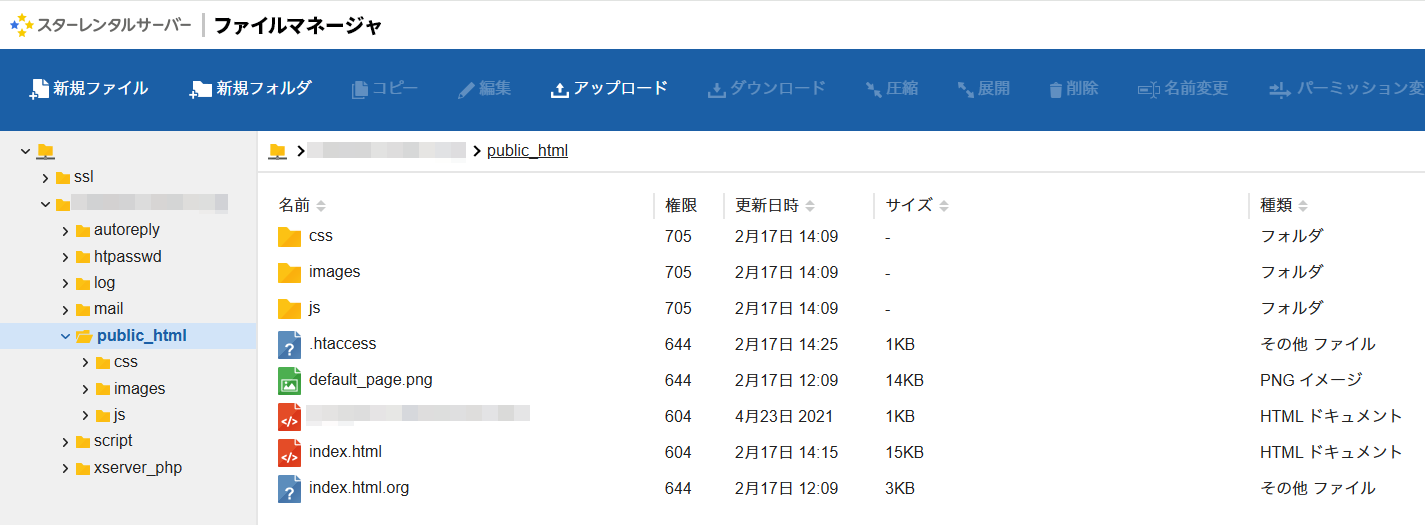
Task: Select the default_page.png file name
Action: coord(371,380)
